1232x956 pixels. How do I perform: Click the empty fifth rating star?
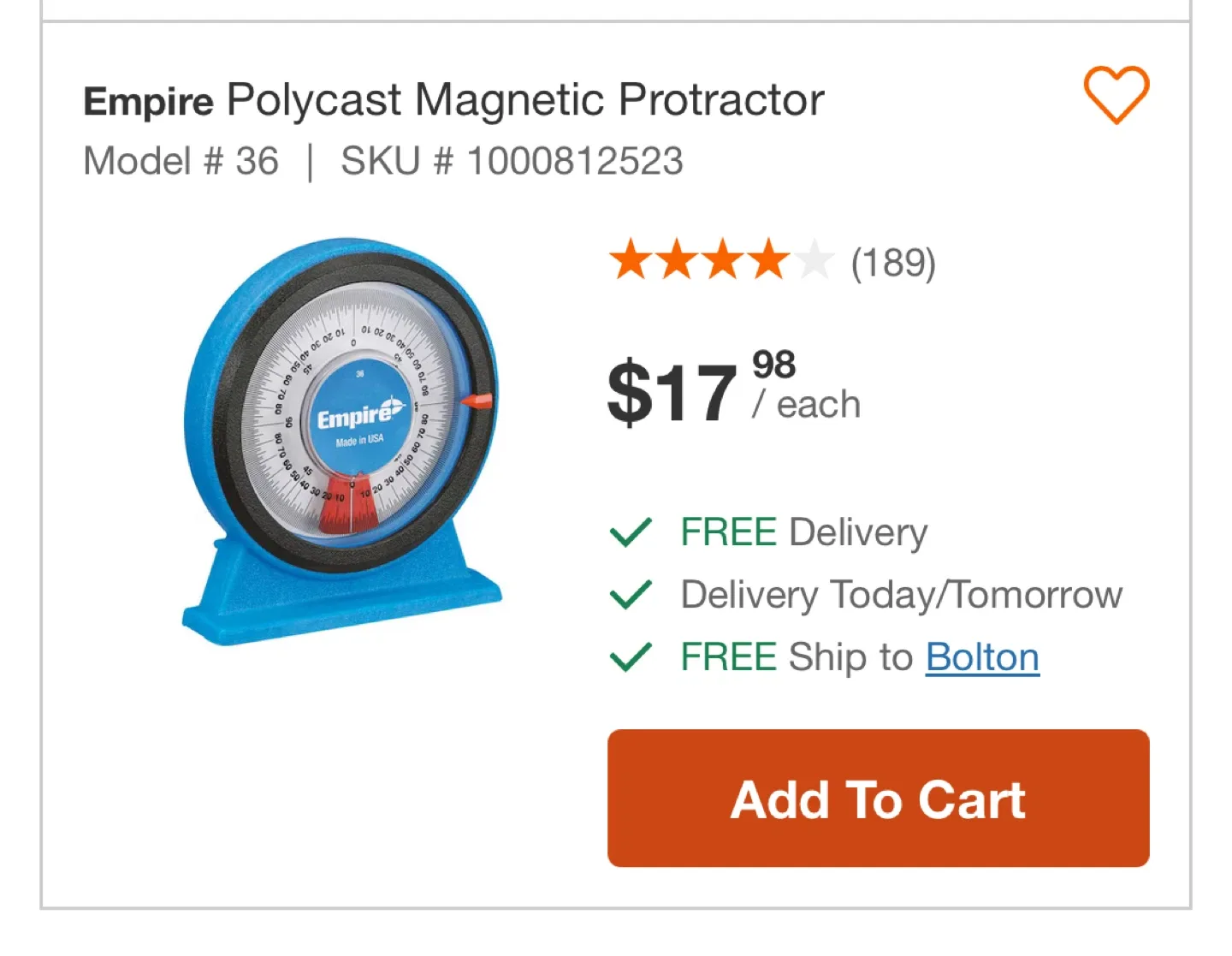tap(813, 262)
